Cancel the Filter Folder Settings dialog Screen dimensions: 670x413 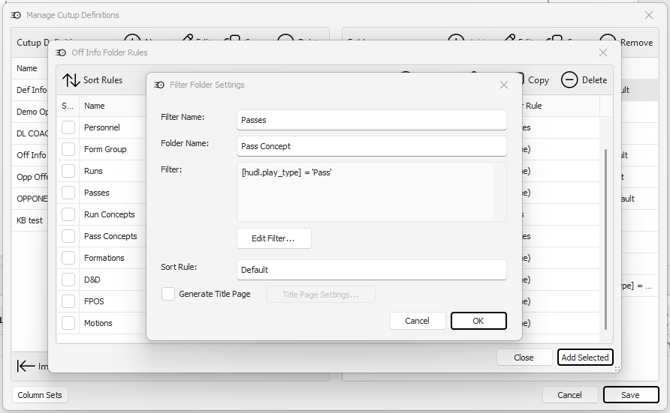[417, 321]
